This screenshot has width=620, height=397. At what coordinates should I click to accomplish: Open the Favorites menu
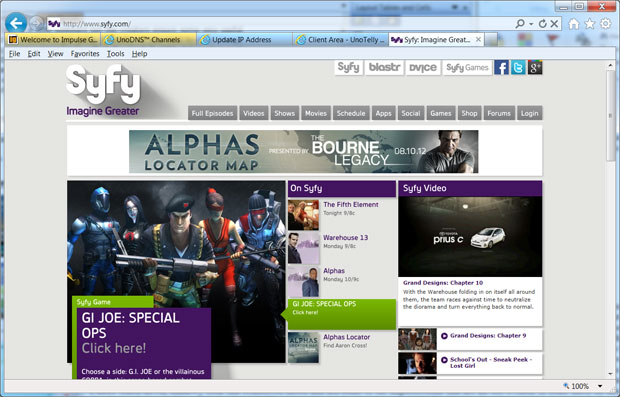point(85,54)
